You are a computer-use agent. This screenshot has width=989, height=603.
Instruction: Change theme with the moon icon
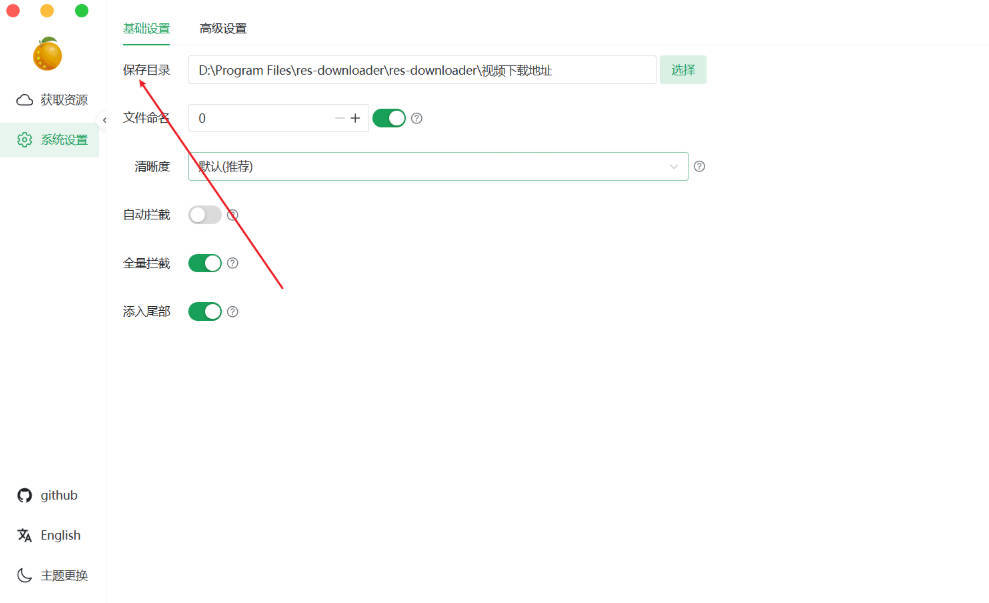point(23,575)
